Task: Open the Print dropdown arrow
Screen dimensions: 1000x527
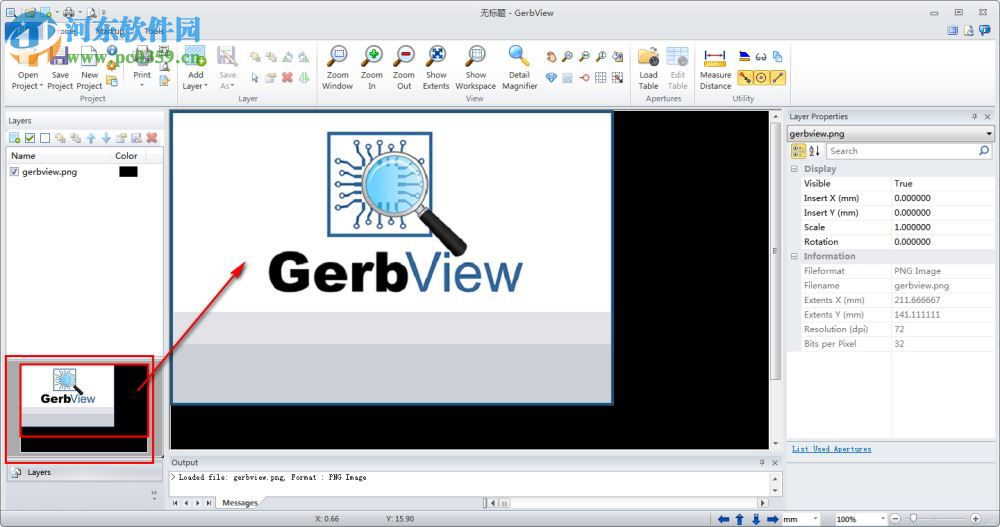Action: pos(142,85)
